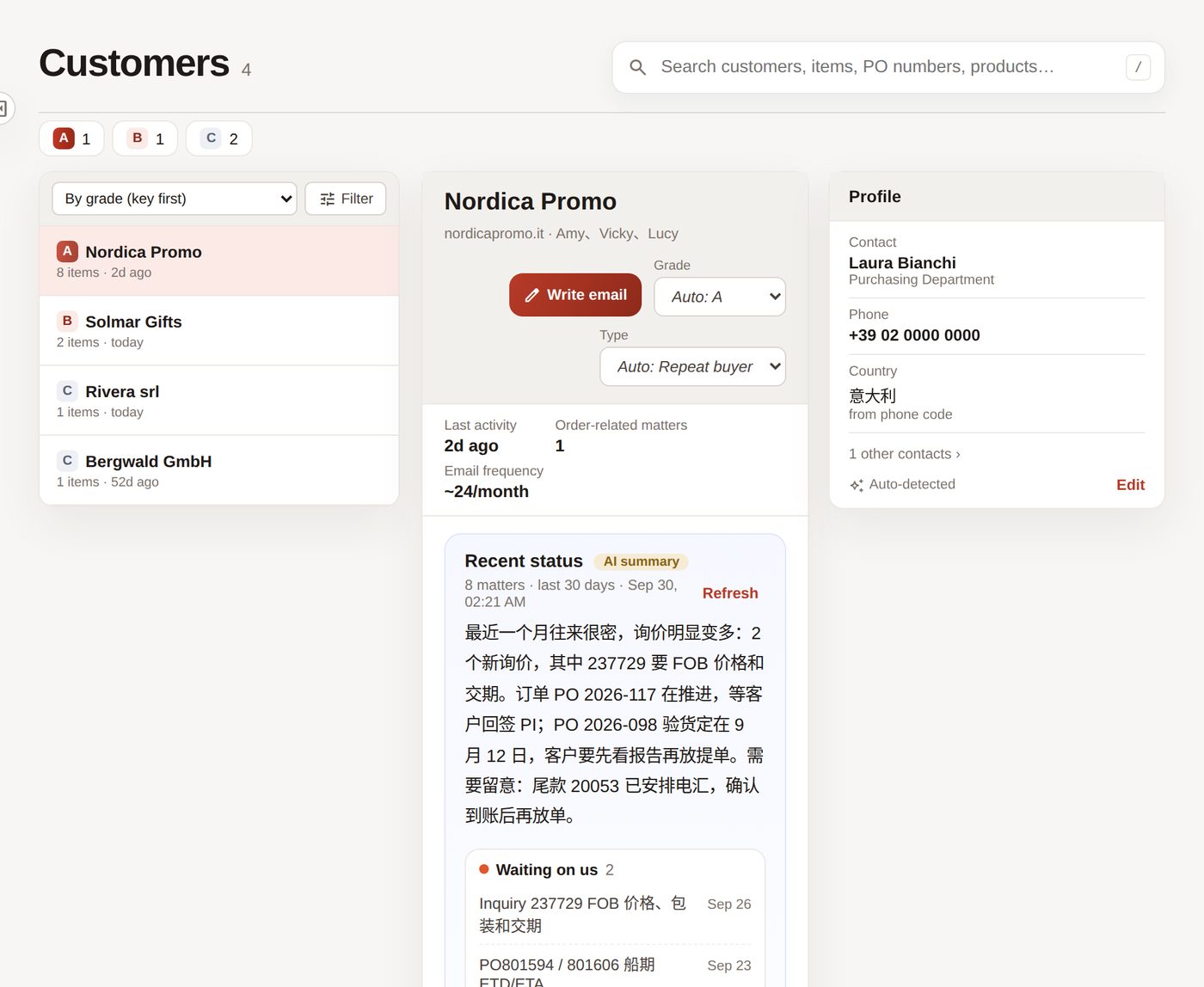Viewport: 1204px width, 987px height.
Task: Click the AI summary badge
Action: 641,561
